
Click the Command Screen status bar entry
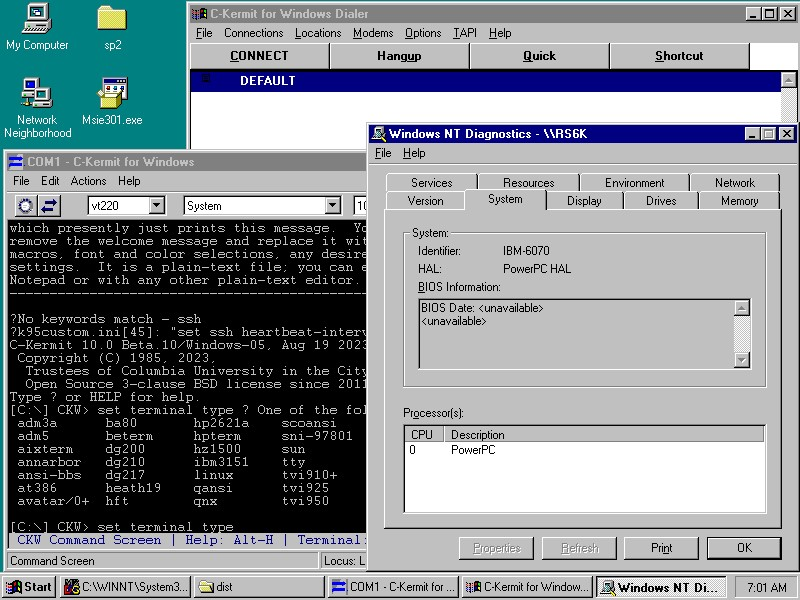[x=162, y=561]
